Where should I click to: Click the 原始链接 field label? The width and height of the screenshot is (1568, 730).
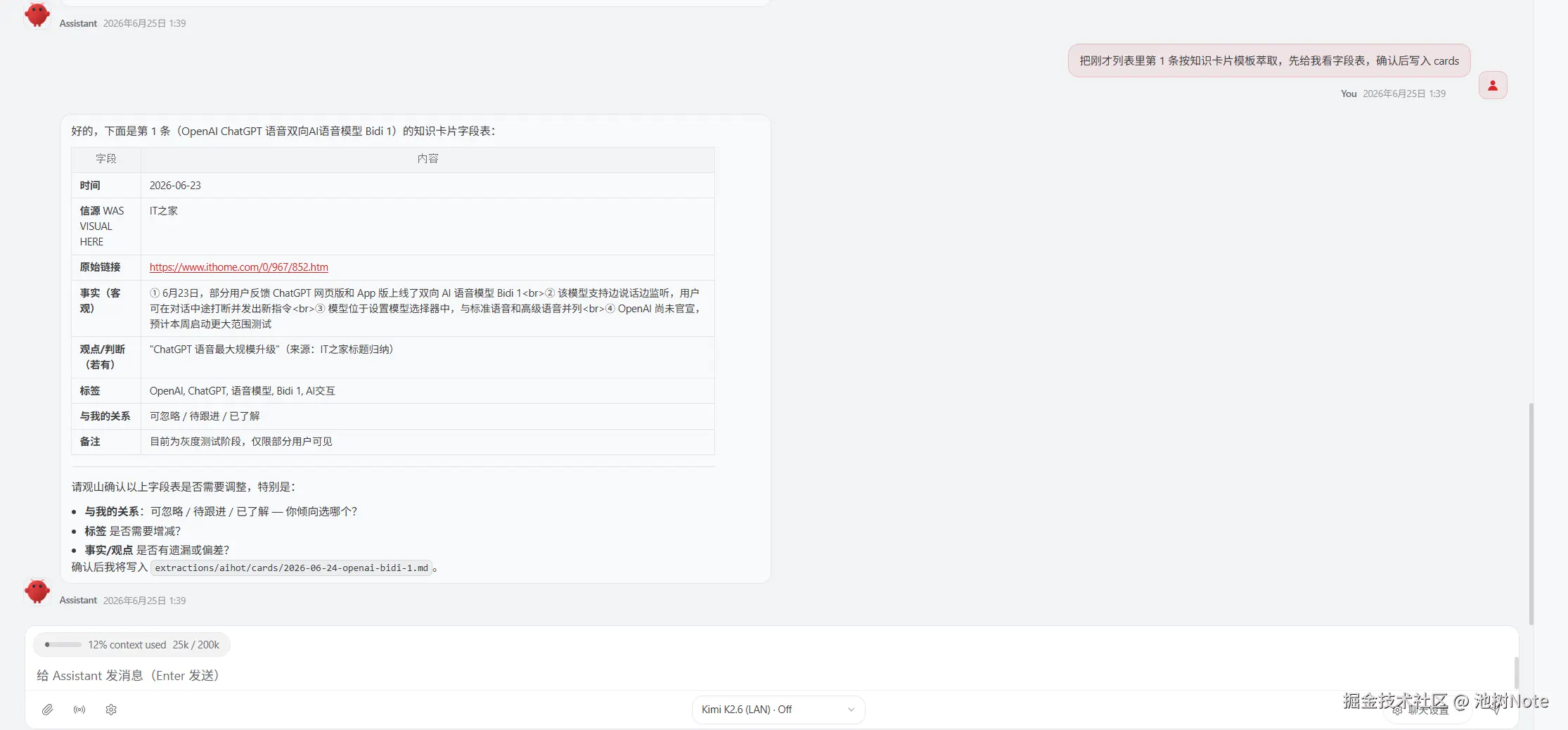pos(100,267)
